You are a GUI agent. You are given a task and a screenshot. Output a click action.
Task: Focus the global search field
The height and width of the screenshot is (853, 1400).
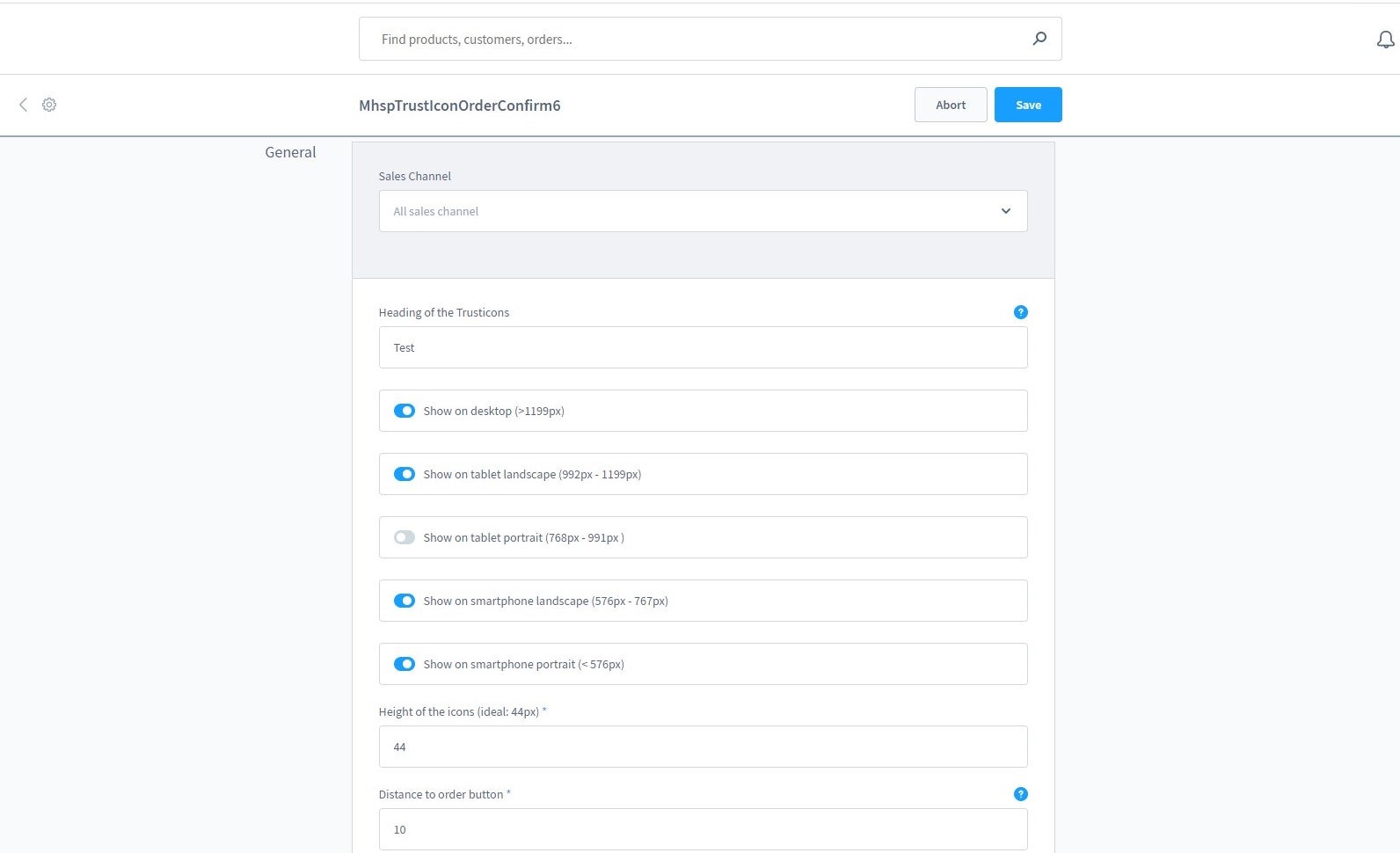point(695,39)
